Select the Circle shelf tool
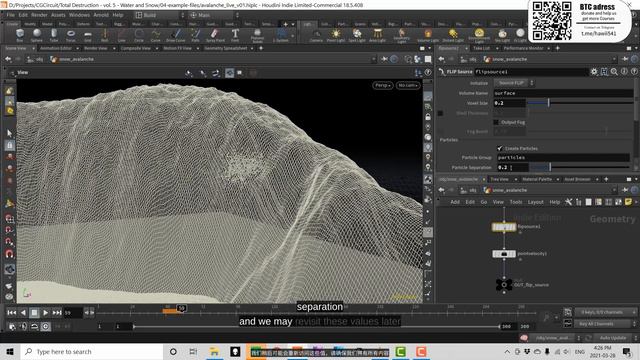Screen dimensions: 640x360 (x=139, y=35)
